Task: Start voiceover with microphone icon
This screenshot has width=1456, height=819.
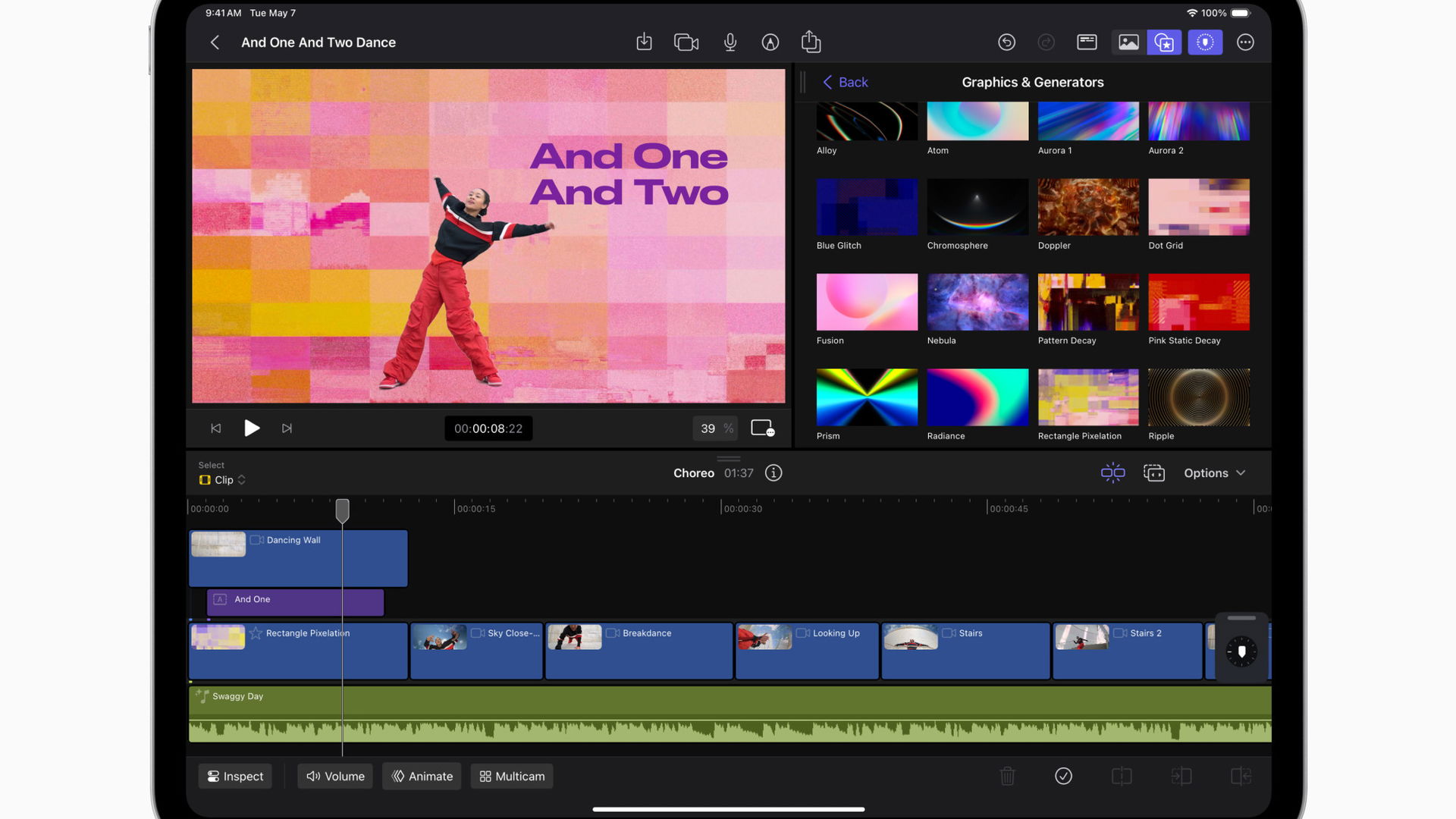Action: (x=730, y=42)
